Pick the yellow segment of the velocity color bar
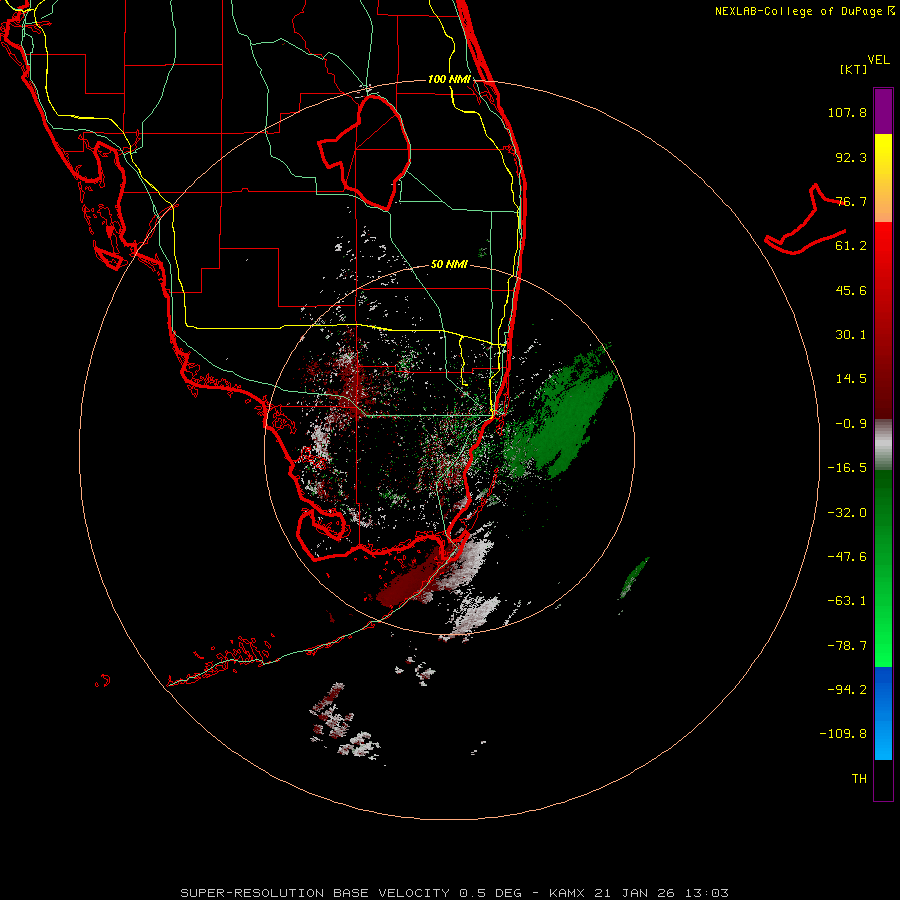The width and height of the screenshot is (900, 900). (883, 155)
